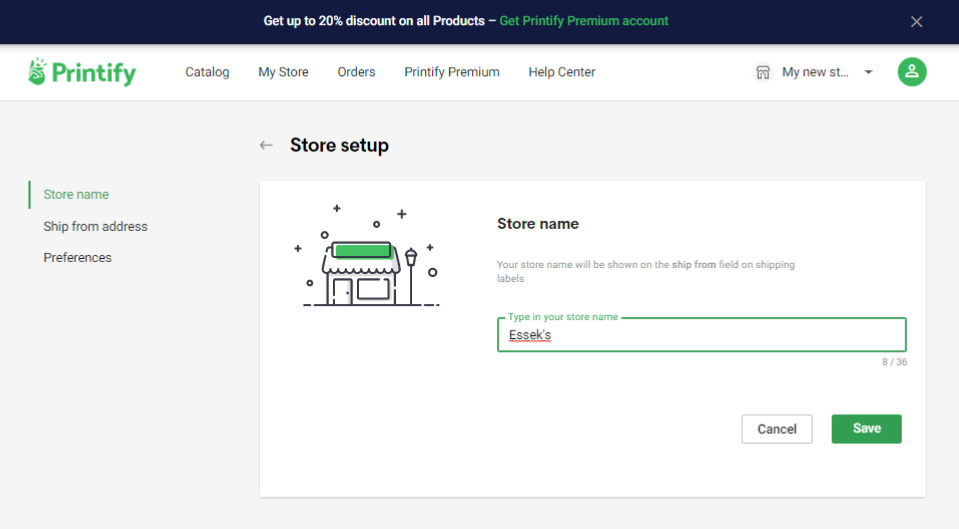Switch to Ship from address section
The height and width of the screenshot is (529, 959).
tap(95, 226)
